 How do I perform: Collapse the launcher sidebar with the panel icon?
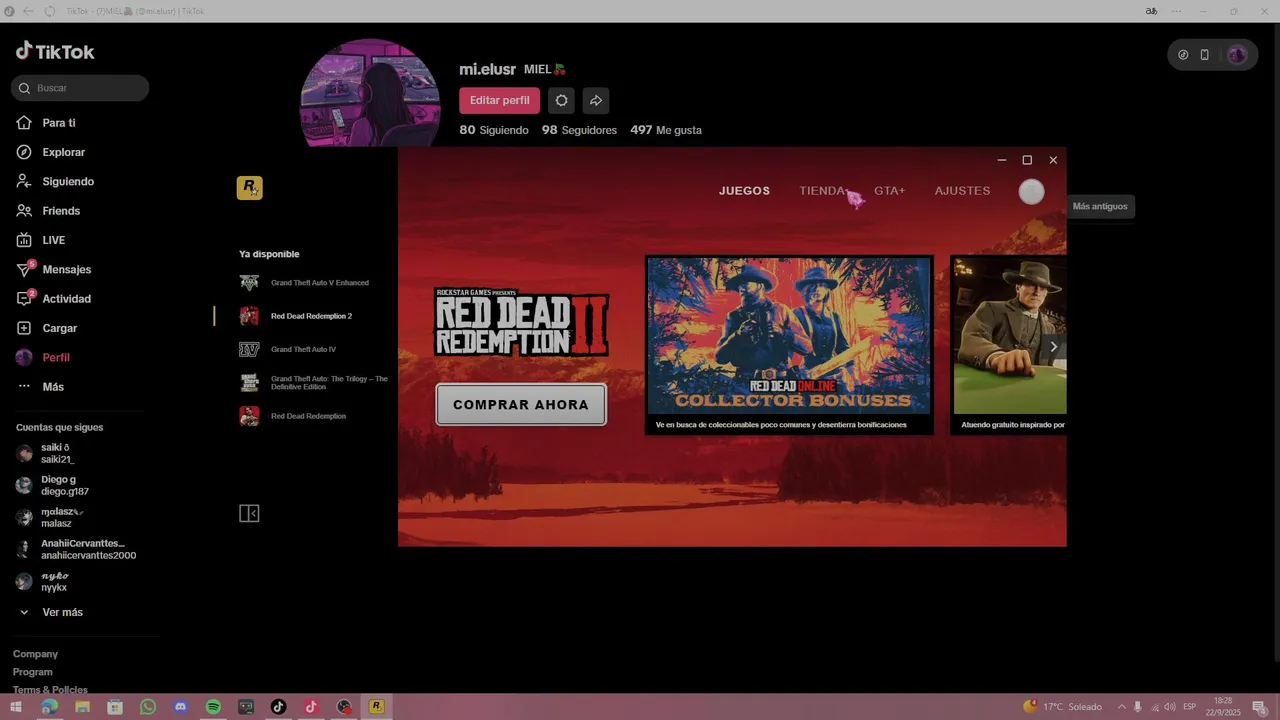[249, 513]
